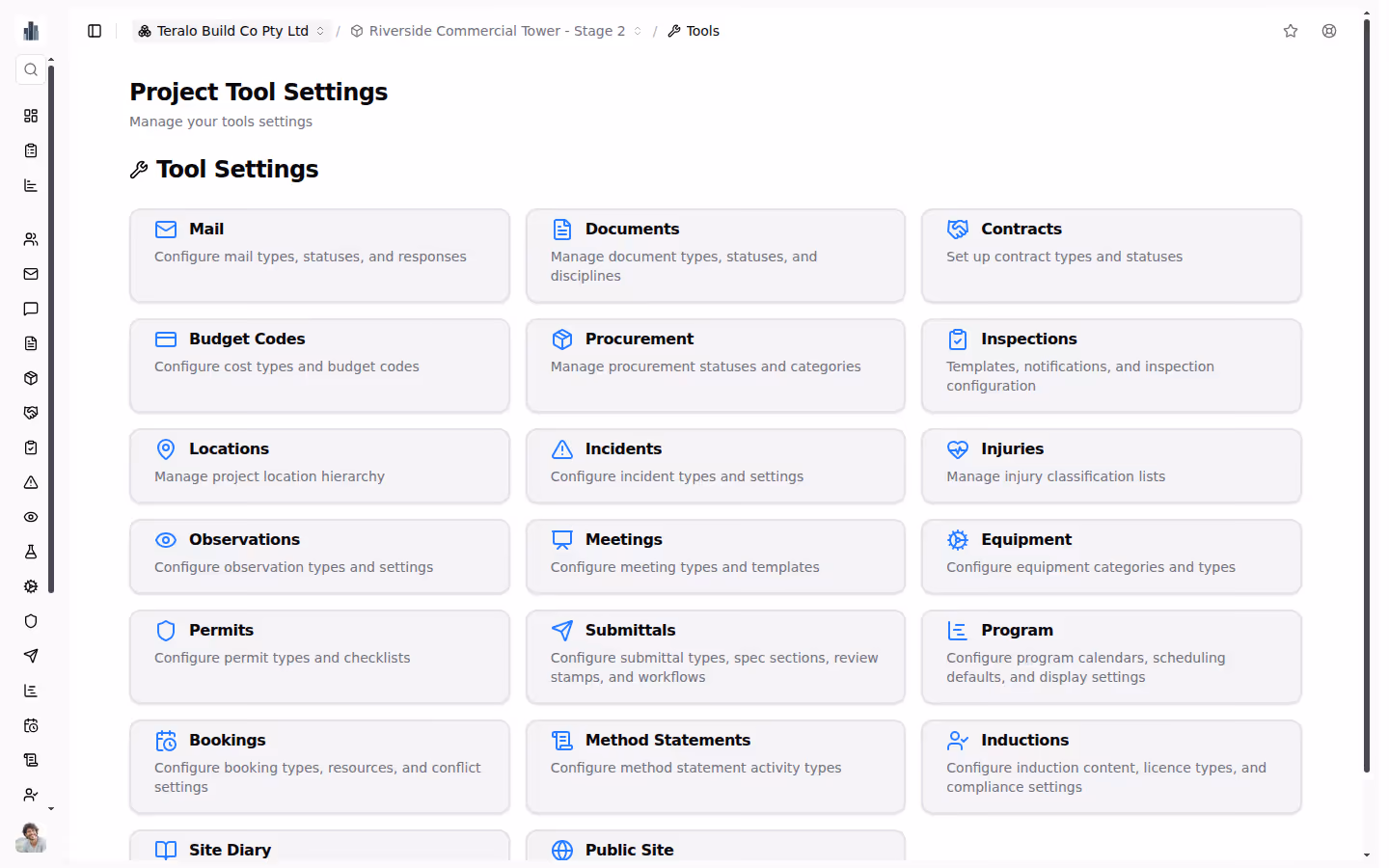
Task: Click the app logo in the sidebar
Action: click(x=31, y=31)
